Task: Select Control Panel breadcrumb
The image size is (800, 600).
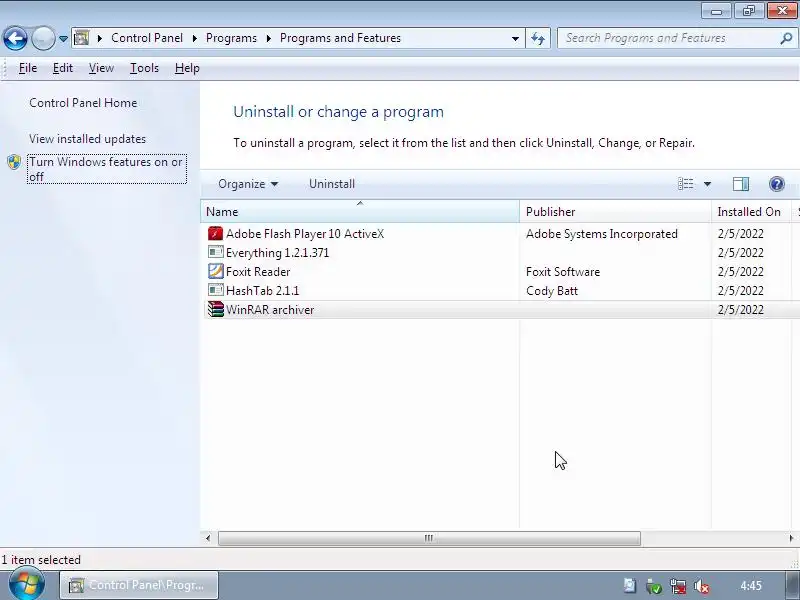Action: pos(147,38)
